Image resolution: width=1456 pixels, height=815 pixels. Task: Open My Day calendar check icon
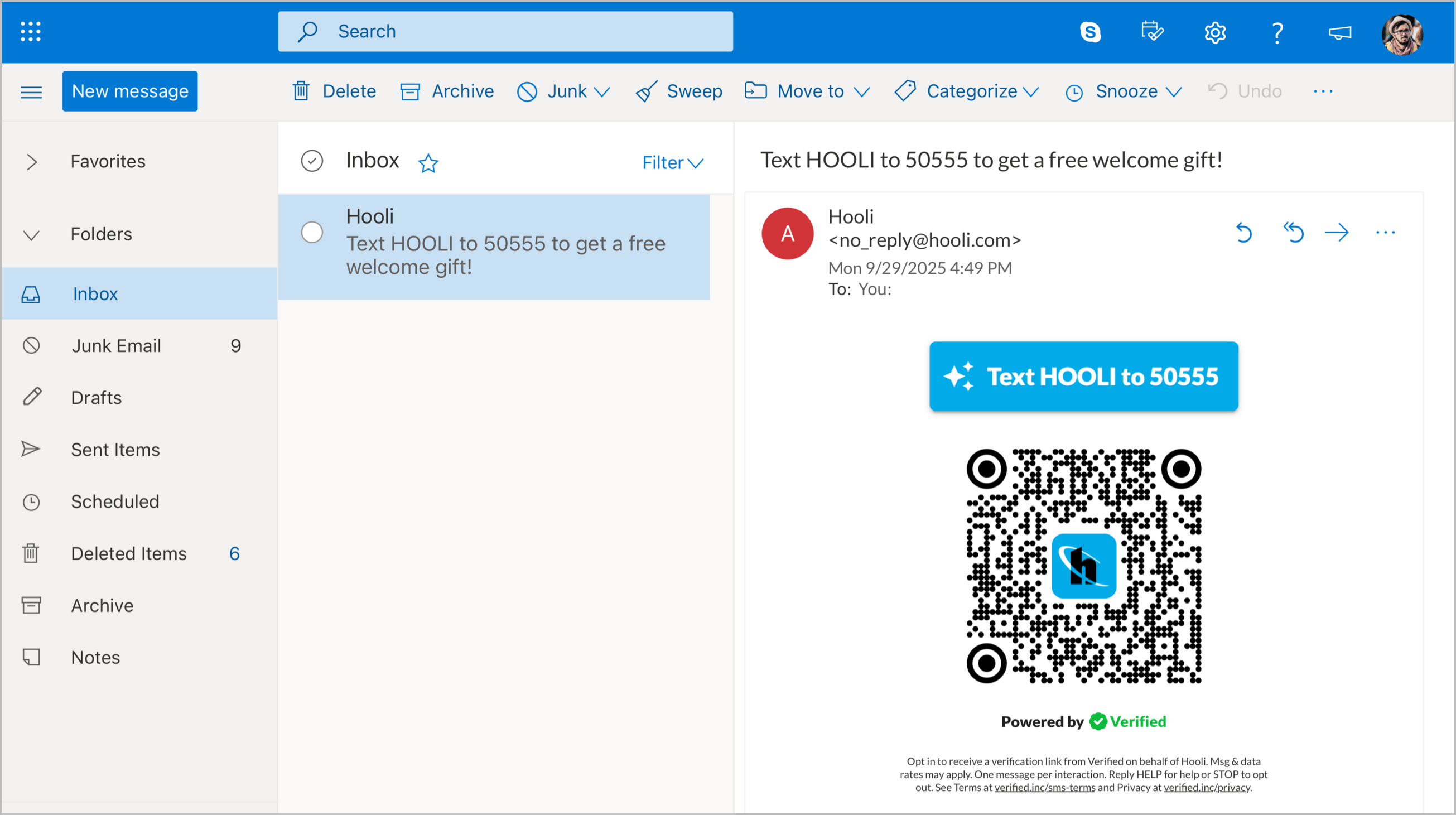[x=1152, y=32]
